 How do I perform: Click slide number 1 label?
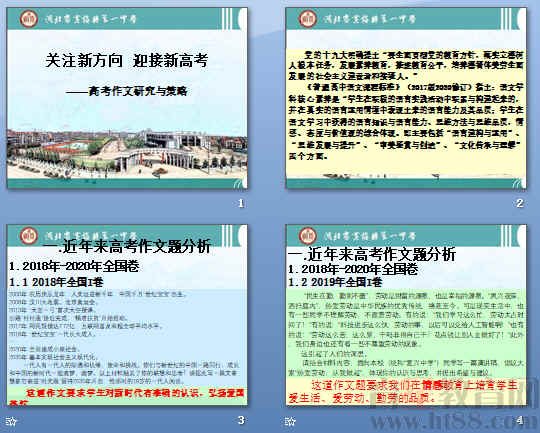pos(241,203)
